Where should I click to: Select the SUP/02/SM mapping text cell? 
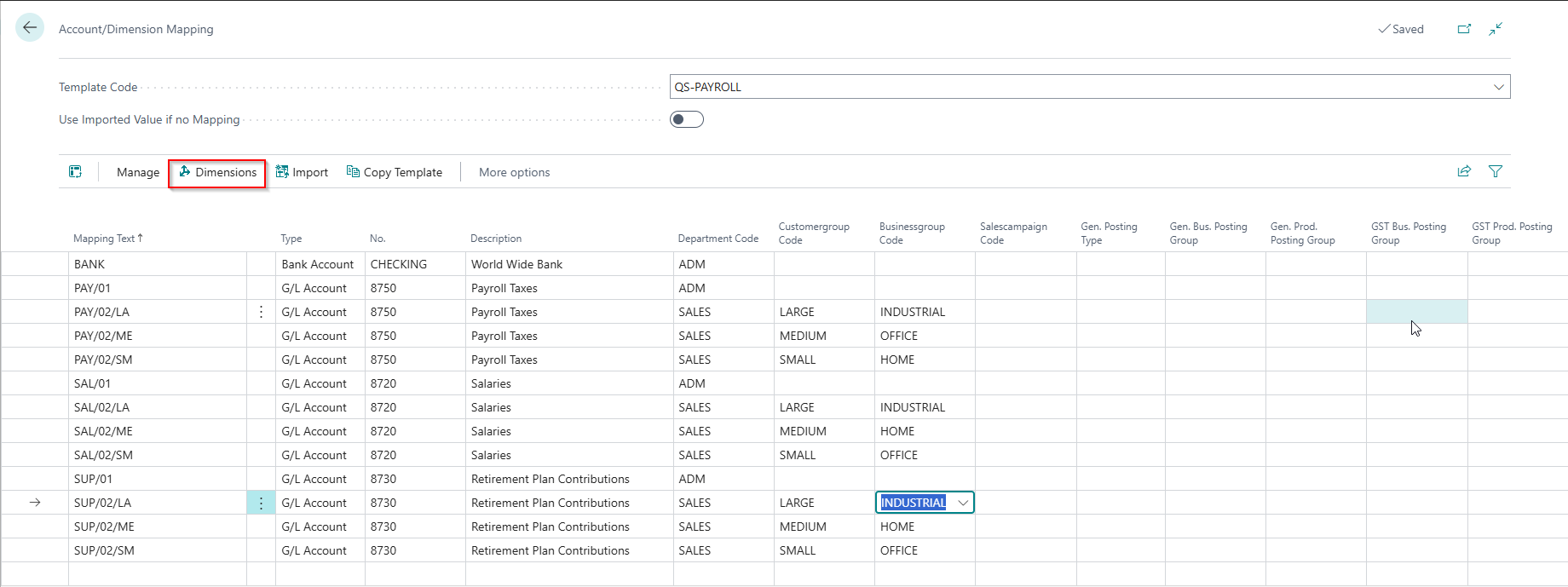pyautogui.click(x=157, y=550)
